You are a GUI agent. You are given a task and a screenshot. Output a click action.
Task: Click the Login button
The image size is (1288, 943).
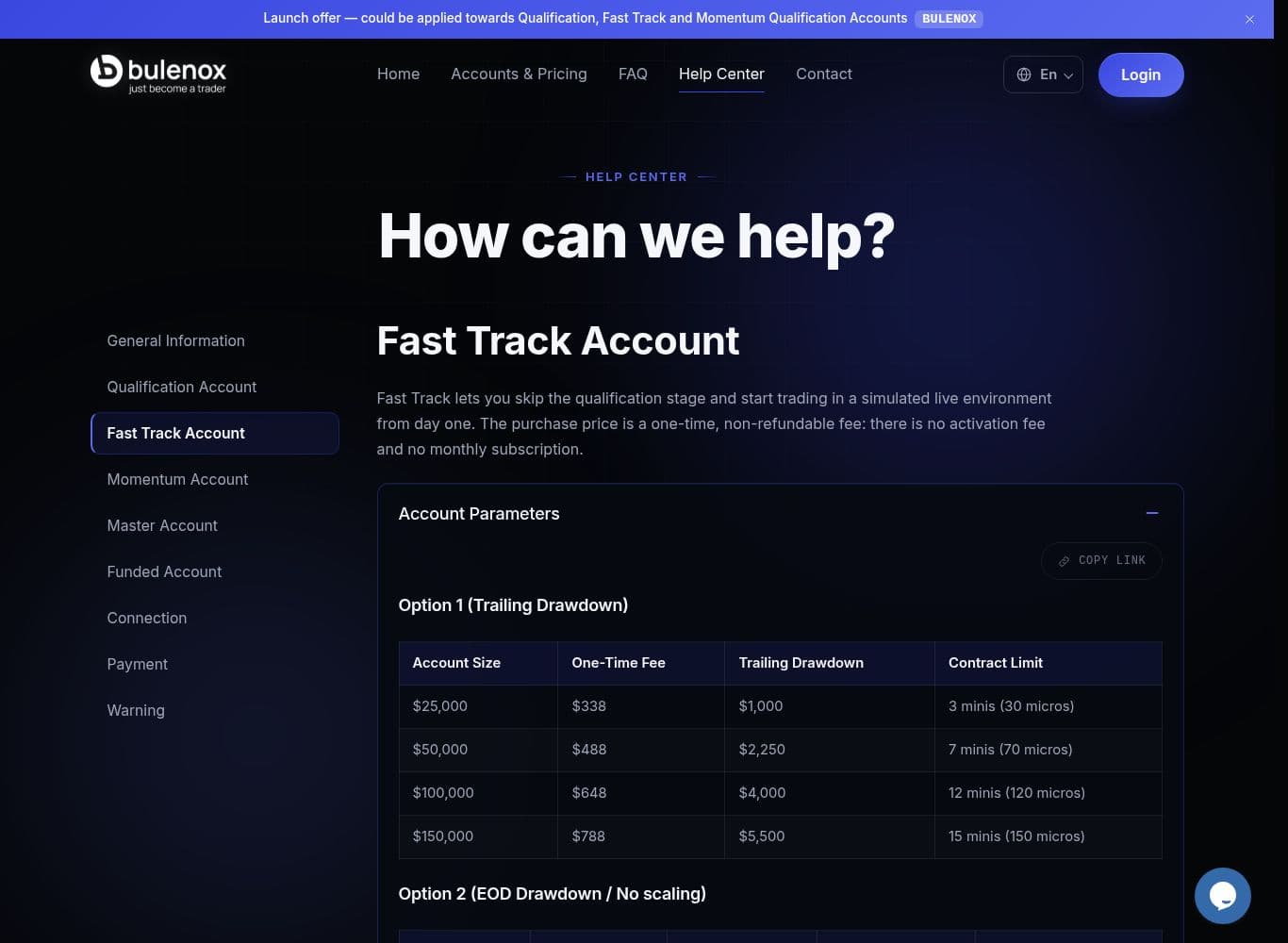pos(1141,74)
